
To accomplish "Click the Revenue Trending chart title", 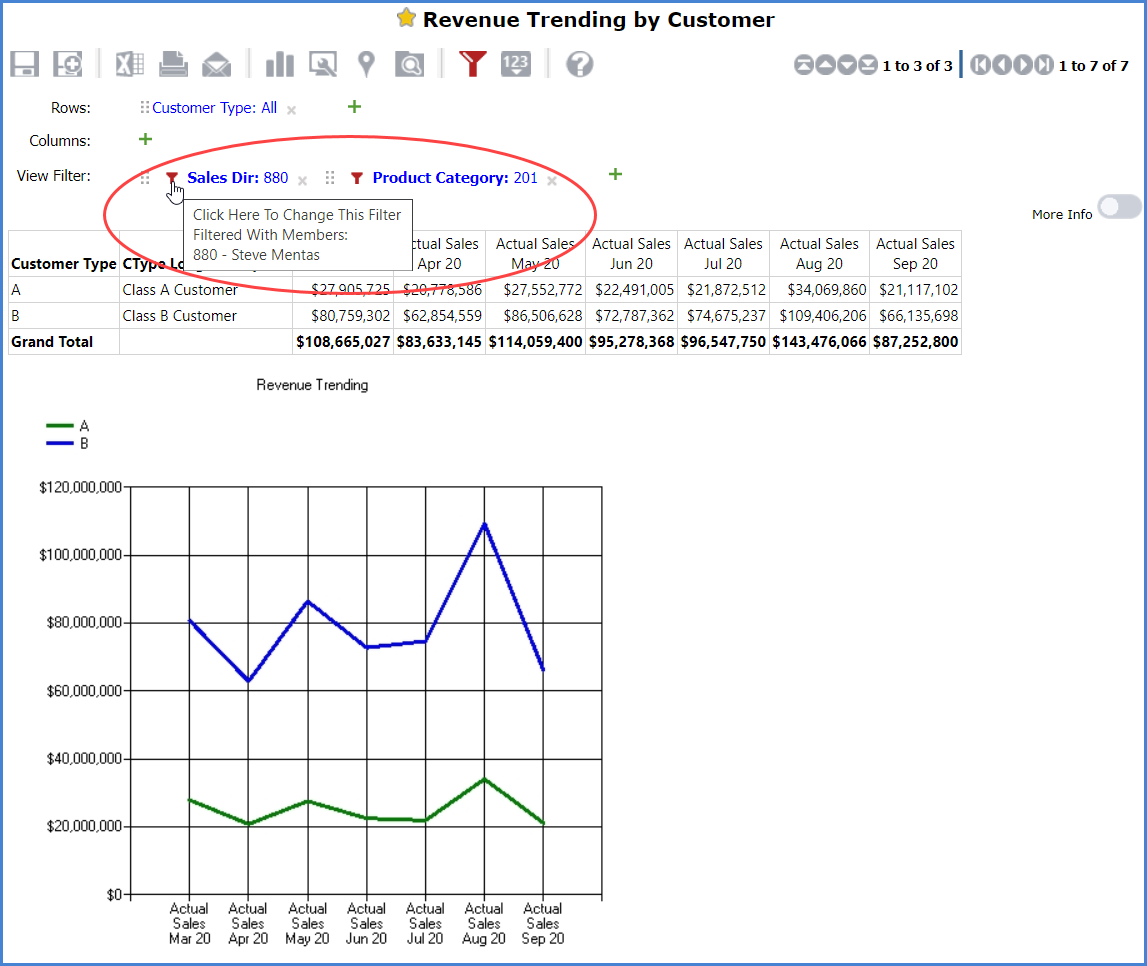I will click(312, 385).
